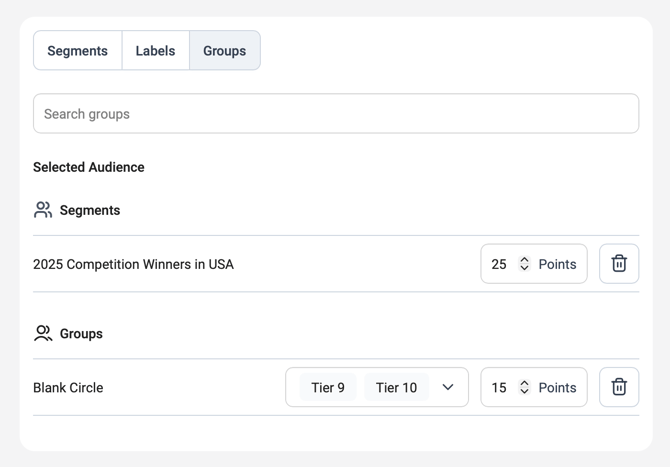Expand the tier dropdown chevron for Blank Circle
The image size is (670, 467).
pyautogui.click(x=448, y=387)
